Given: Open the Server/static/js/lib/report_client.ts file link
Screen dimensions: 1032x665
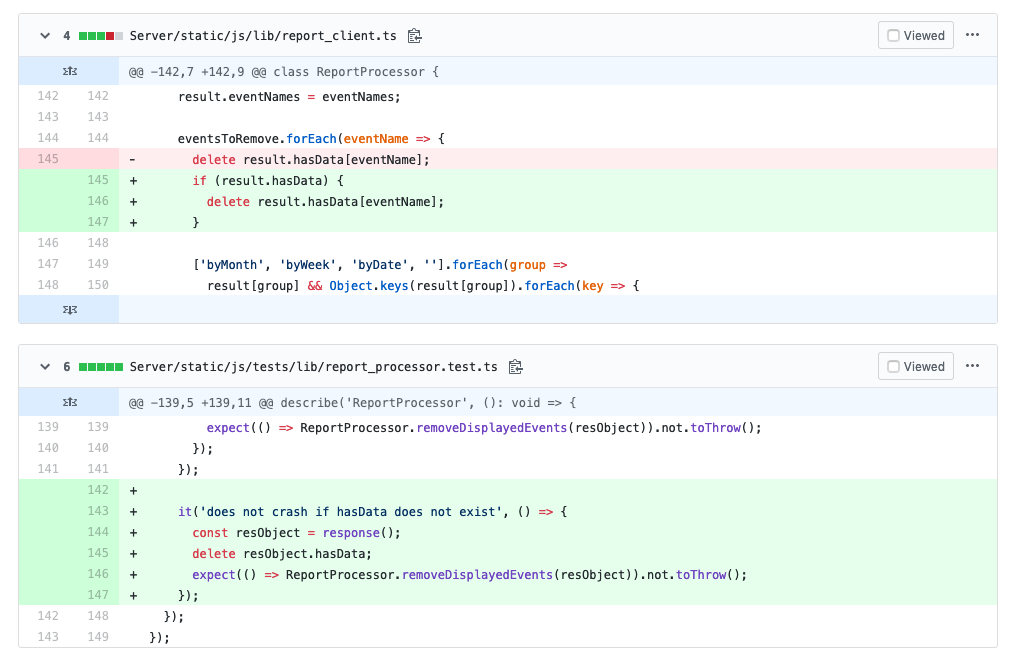Looking at the screenshot, I should coord(263,36).
